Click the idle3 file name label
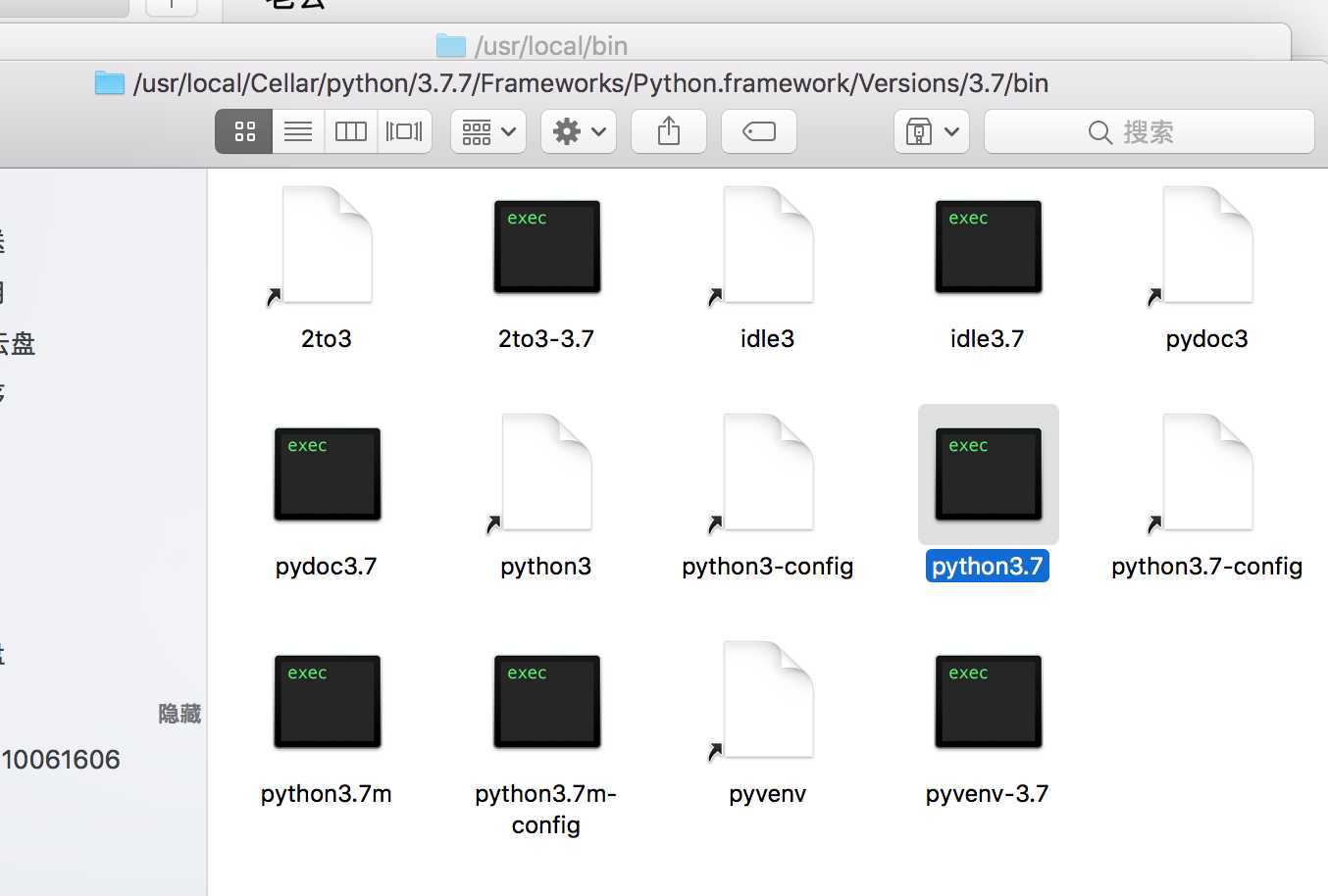The width and height of the screenshot is (1328, 896). tap(768, 339)
